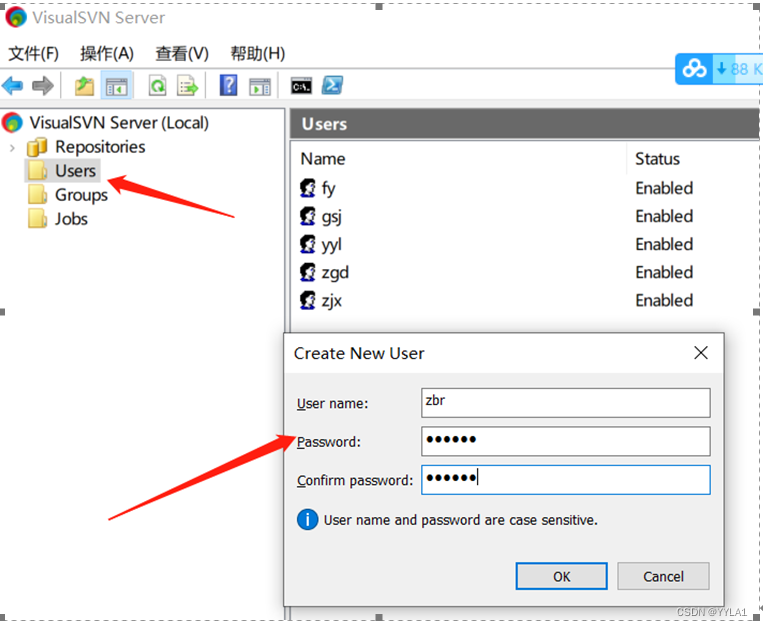763x626 pixels.
Task: Open the 操作(A) menu
Action: [107, 53]
